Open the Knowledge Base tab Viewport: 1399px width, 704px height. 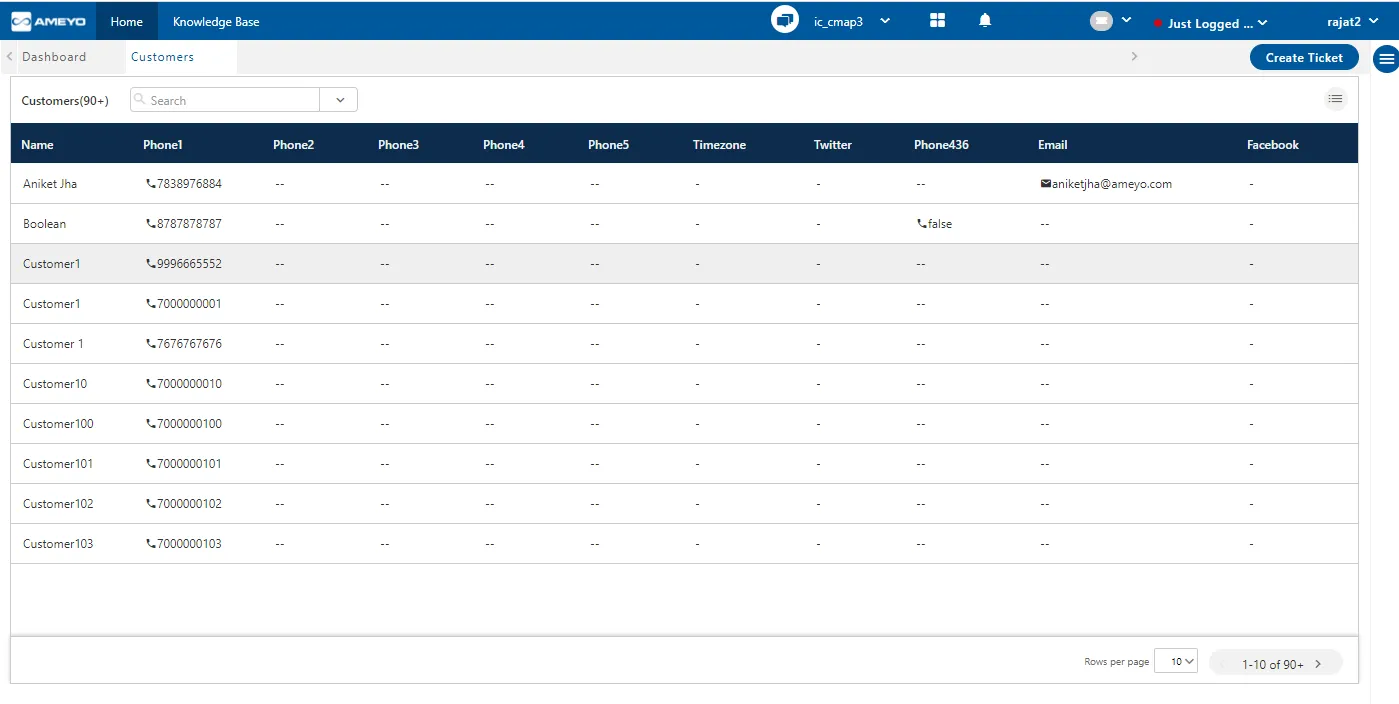[x=216, y=21]
